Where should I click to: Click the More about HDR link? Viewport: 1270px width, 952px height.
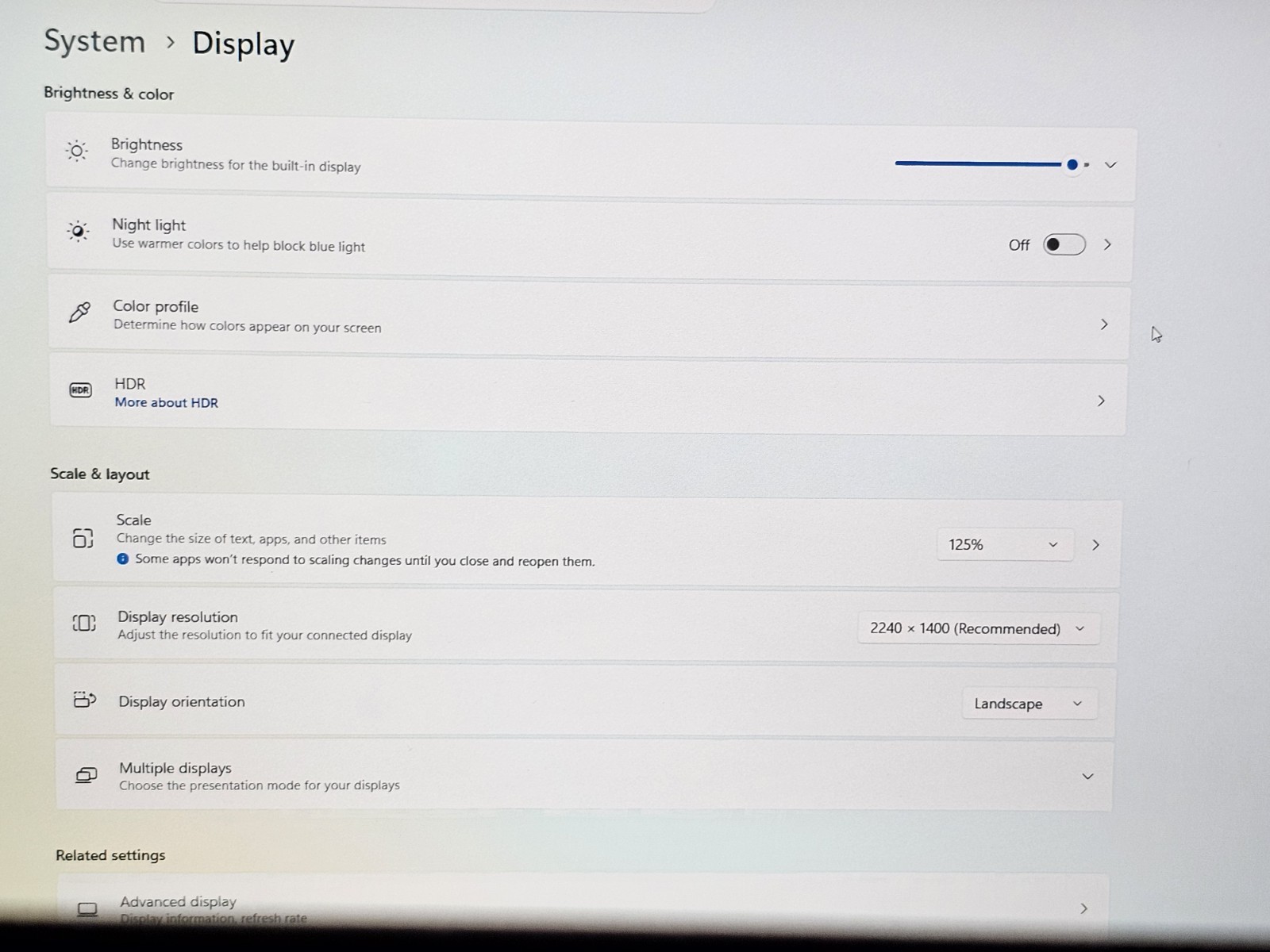click(x=166, y=402)
